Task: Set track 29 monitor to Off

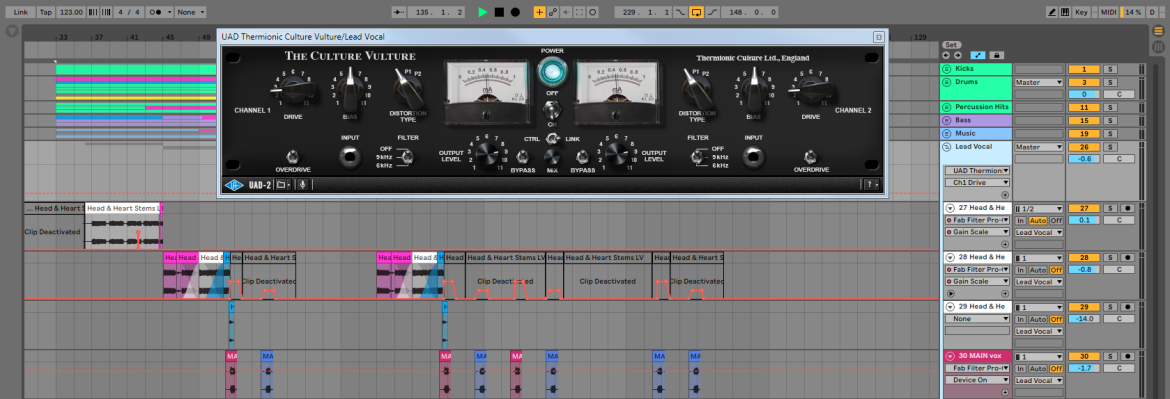Action: pyautogui.click(x=1056, y=319)
